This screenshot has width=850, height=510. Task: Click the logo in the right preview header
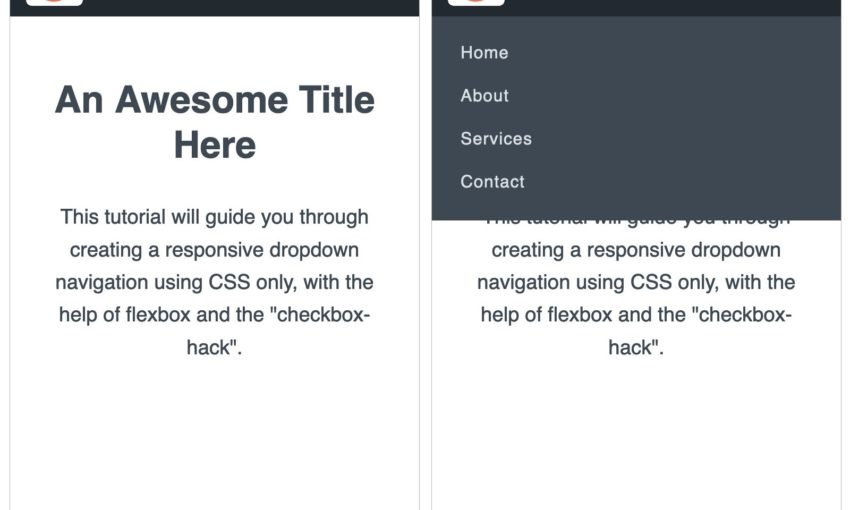click(x=476, y=2)
